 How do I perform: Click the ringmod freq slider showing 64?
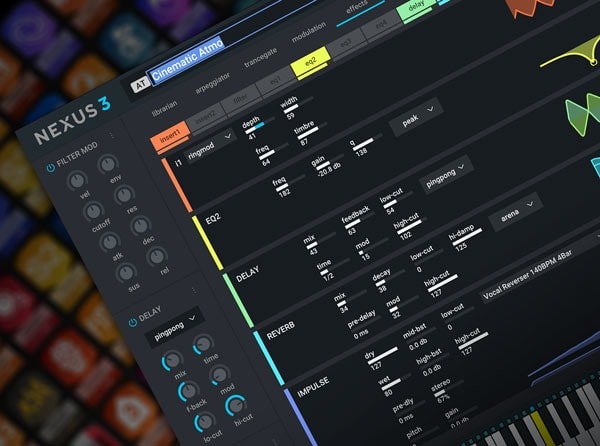pyautogui.click(x=273, y=150)
